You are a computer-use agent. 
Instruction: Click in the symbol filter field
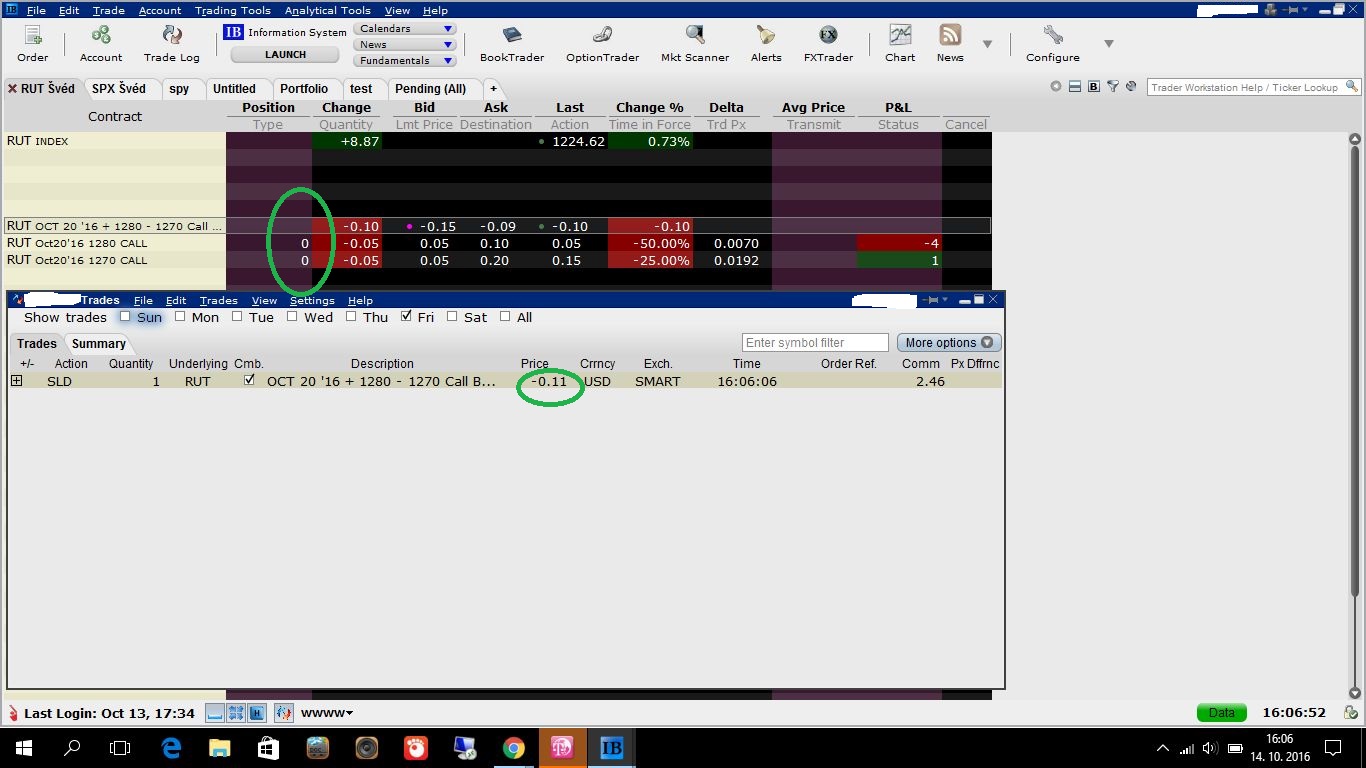(815, 342)
